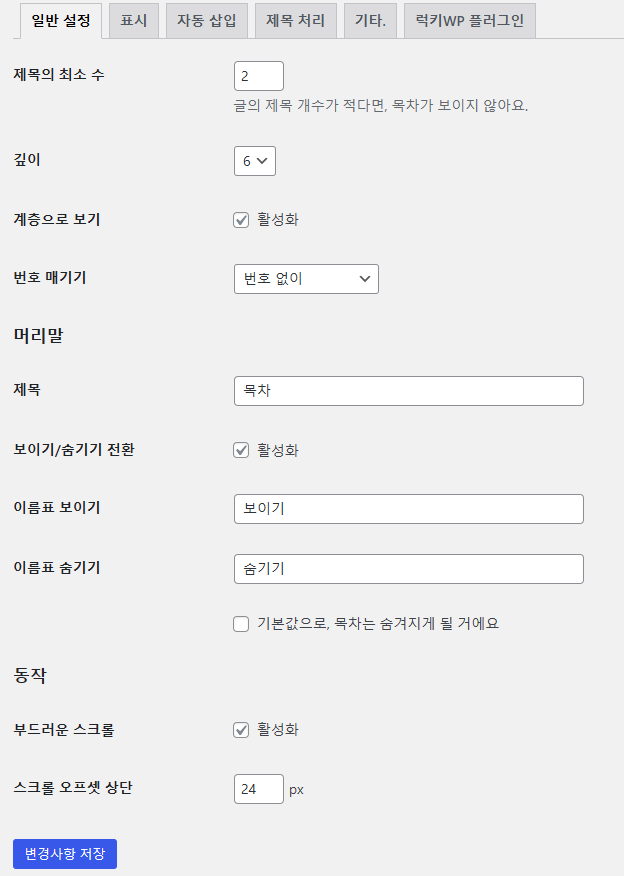Focus the 이름표 숨기기 input

click(408, 568)
